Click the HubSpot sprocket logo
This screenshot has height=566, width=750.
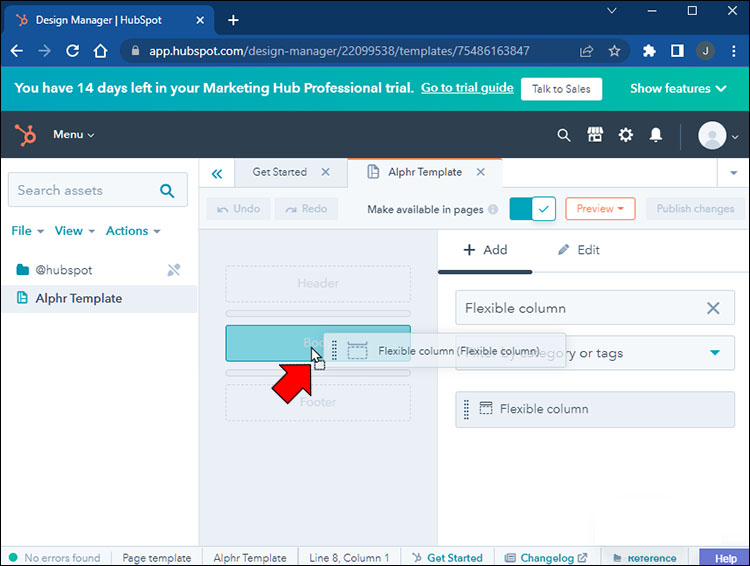click(x=25, y=134)
